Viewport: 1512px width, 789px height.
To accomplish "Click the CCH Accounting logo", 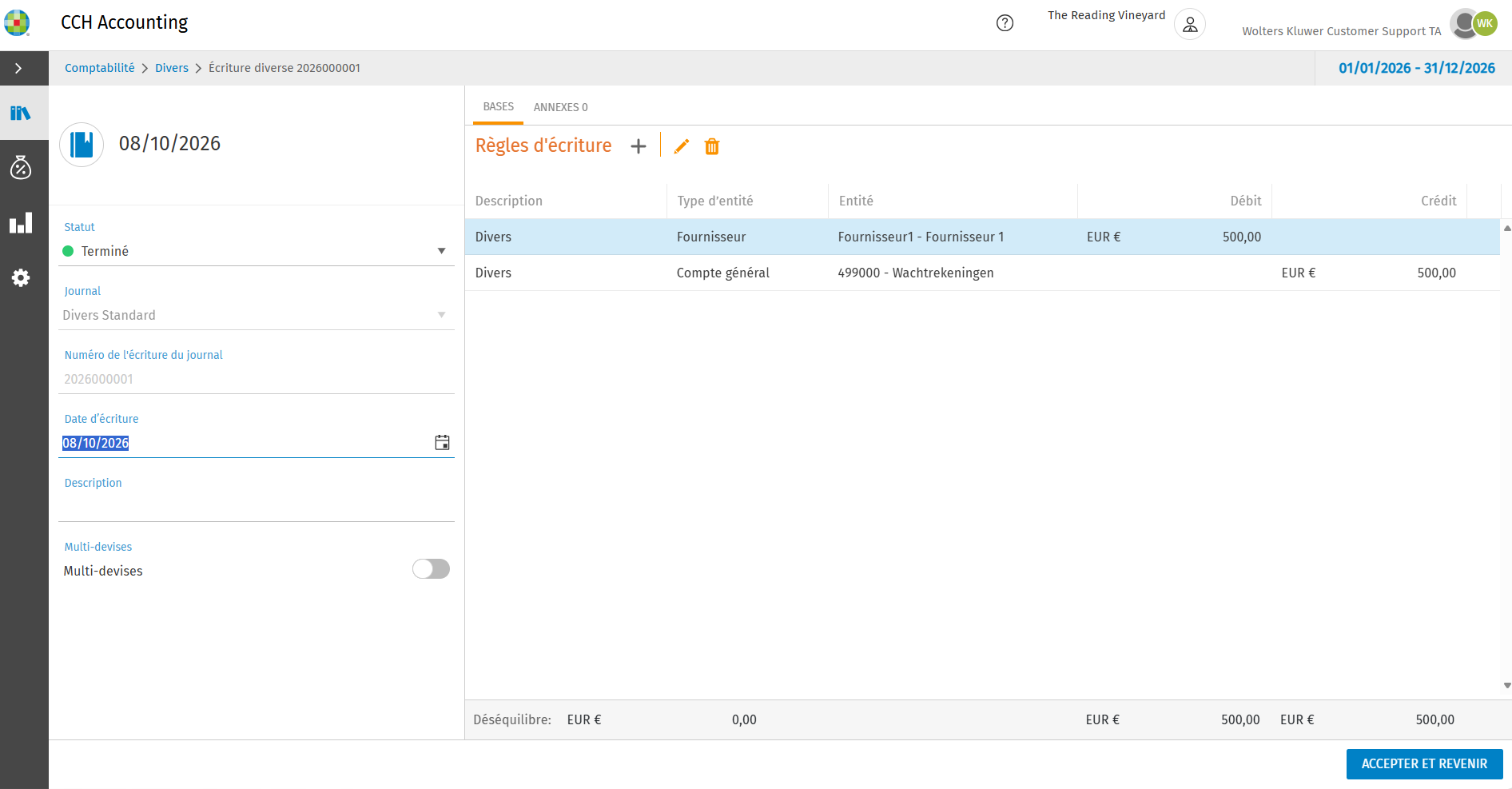I will [17, 22].
